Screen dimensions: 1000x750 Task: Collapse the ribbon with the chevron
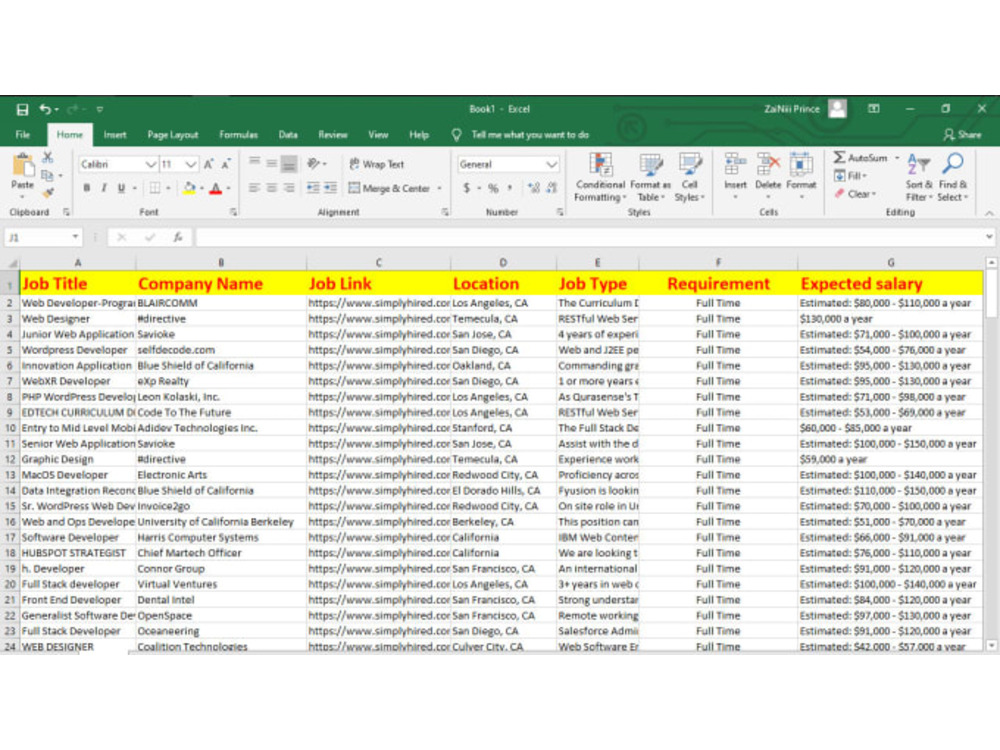point(989,213)
